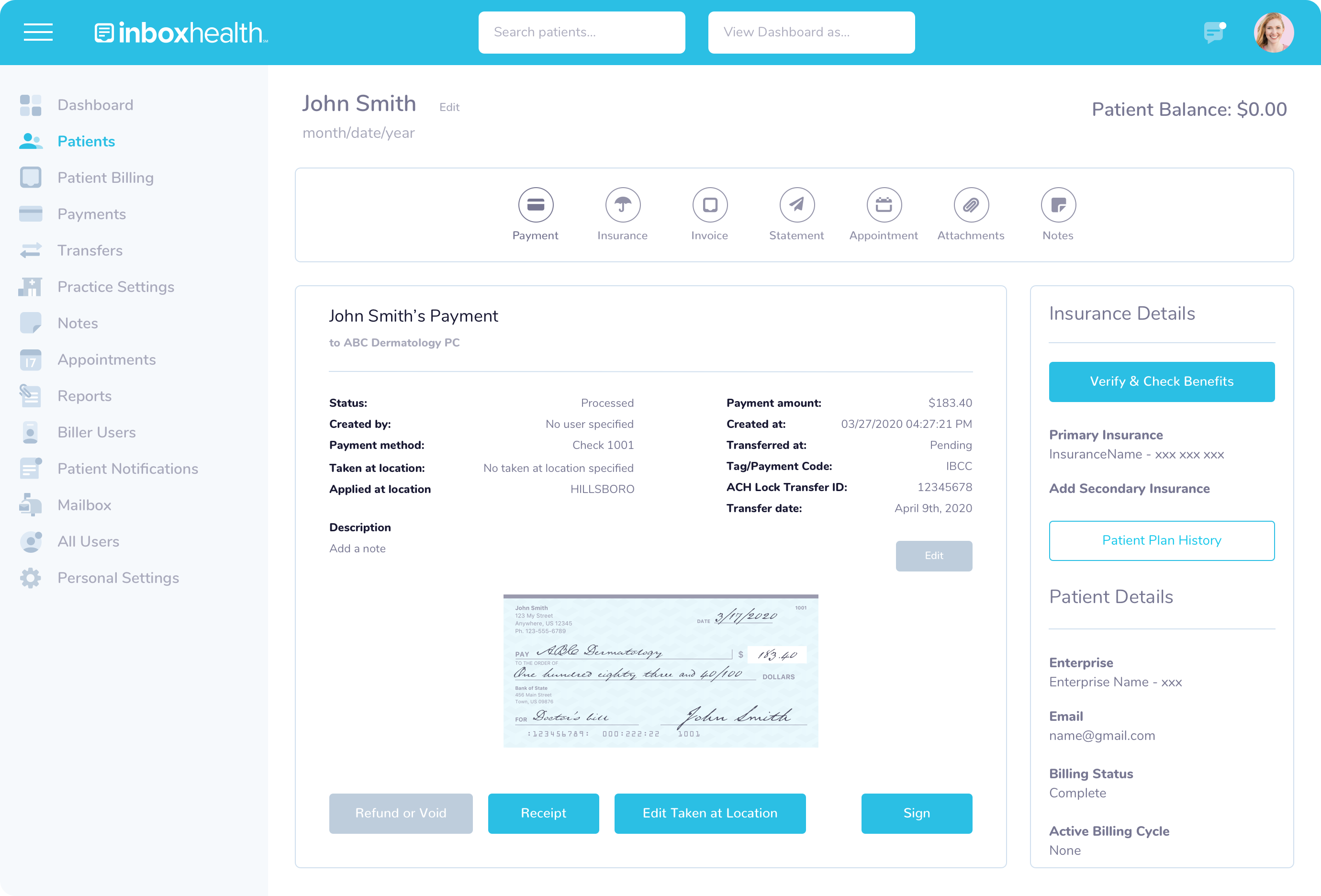
Task: Expand the hamburger navigation menu
Action: 38,33
